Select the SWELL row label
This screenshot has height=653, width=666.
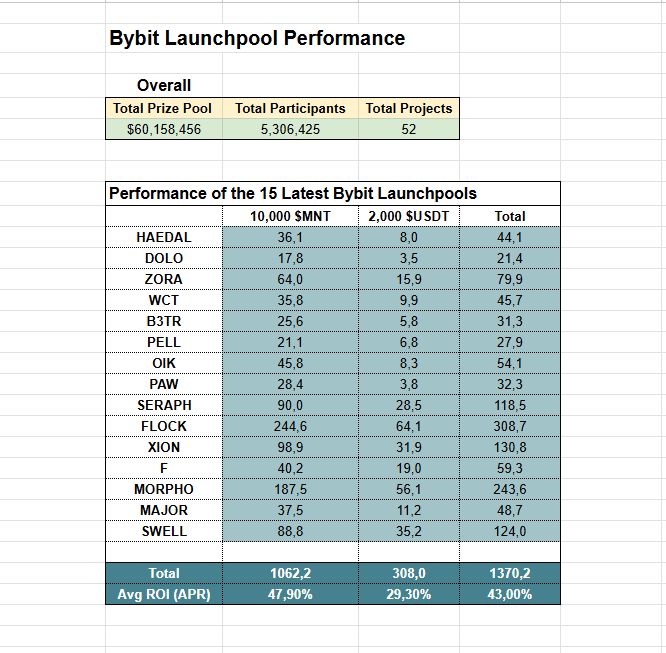click(x=164, y=531)
